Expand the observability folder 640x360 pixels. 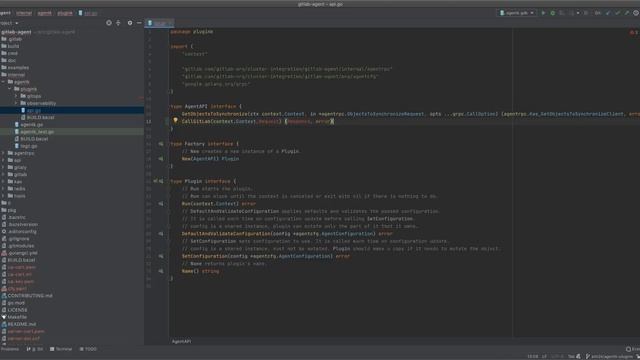point(17,103)
